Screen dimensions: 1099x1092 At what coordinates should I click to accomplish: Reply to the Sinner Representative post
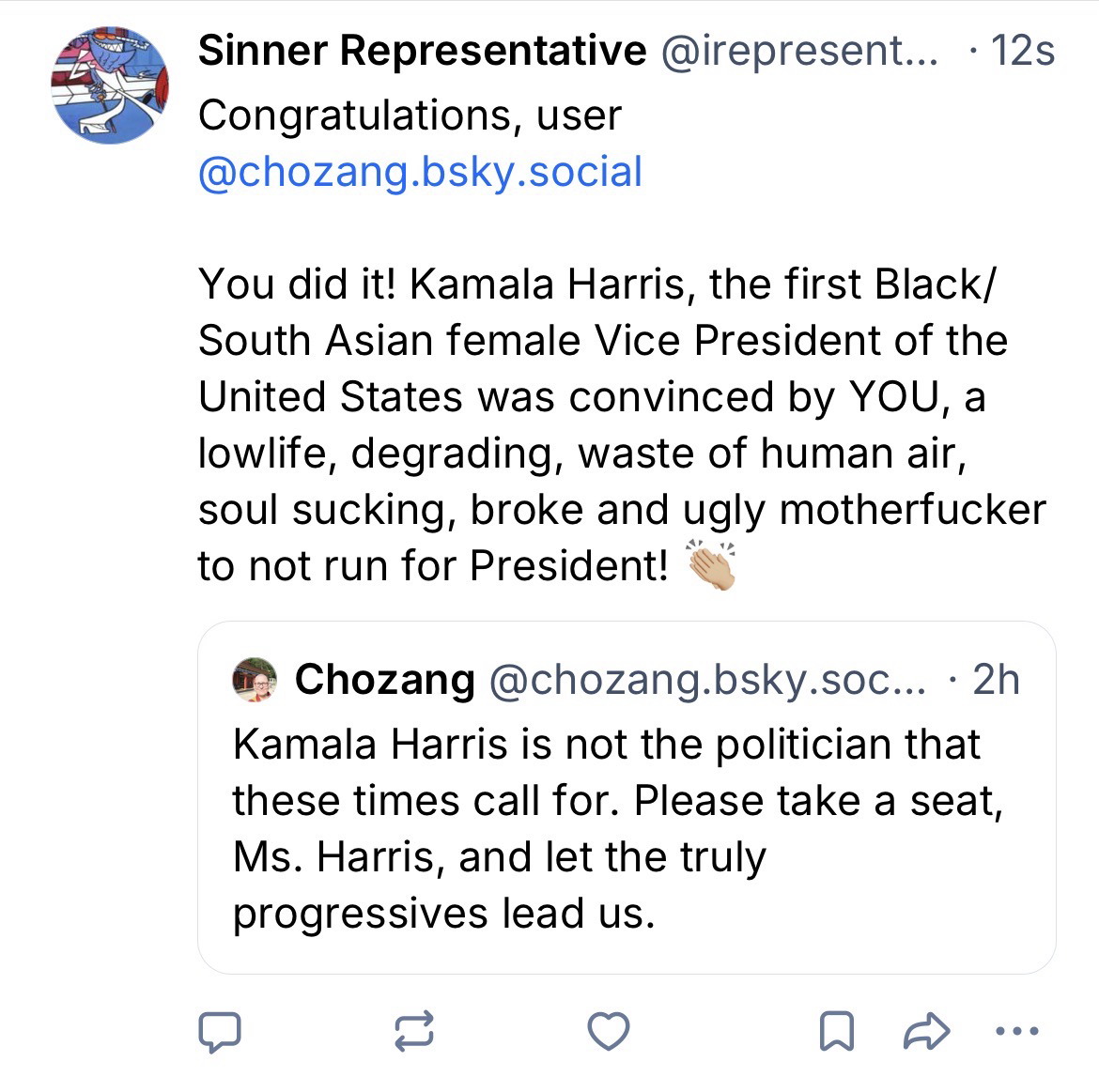219,1031
